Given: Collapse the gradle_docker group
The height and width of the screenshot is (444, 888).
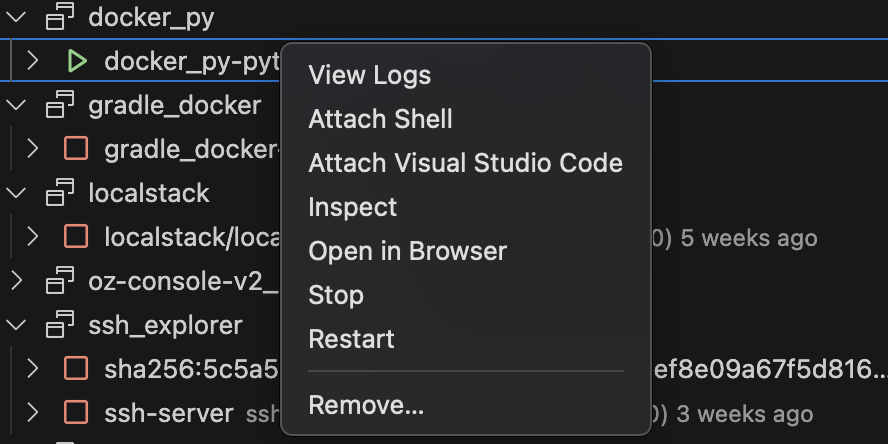Looking at the screenshot, I should (16, 105).
